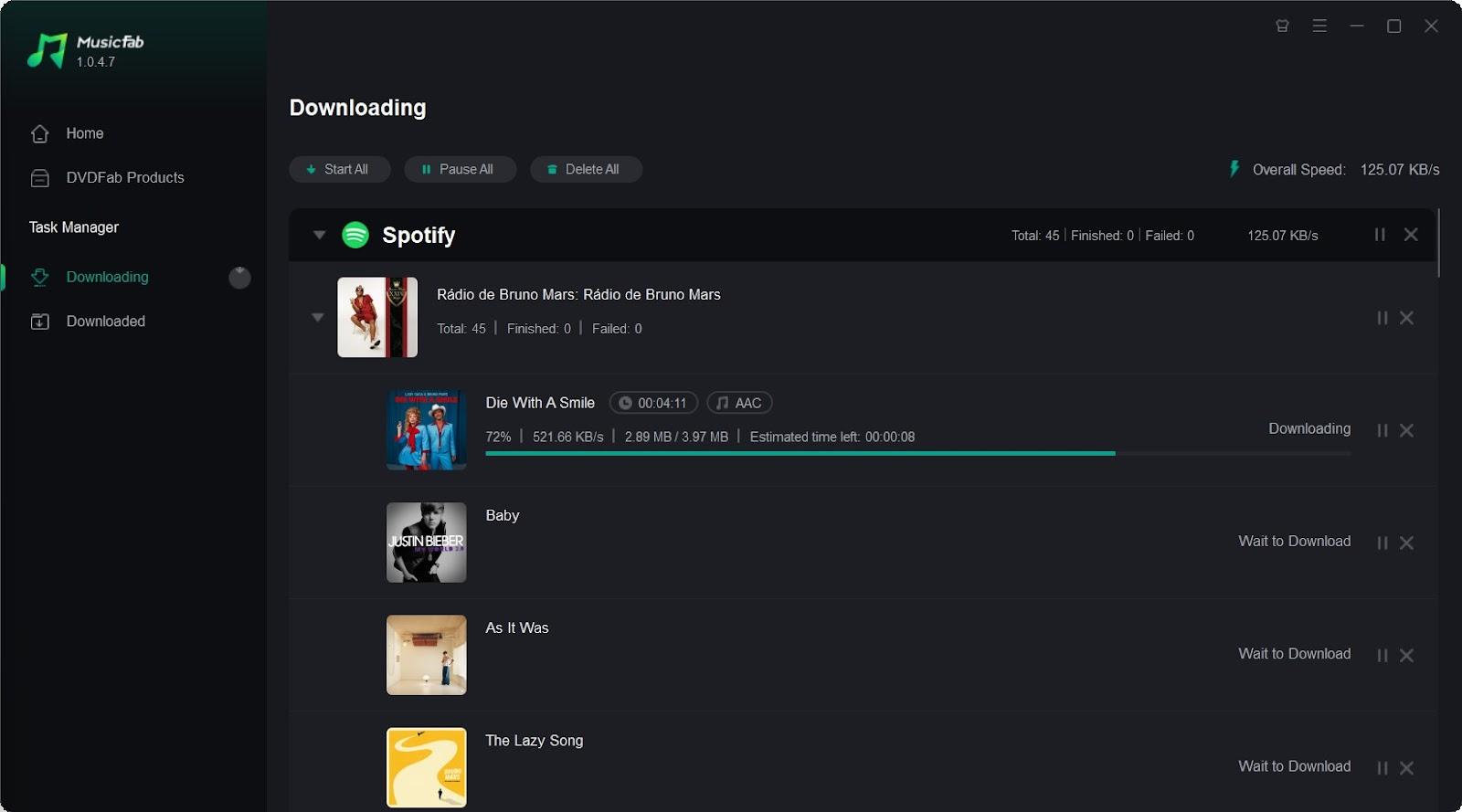Pause the Die With A Smile download
The height and width of the screenshot is (812, 1462).
pyautogui.click(x=1383, y=430)
